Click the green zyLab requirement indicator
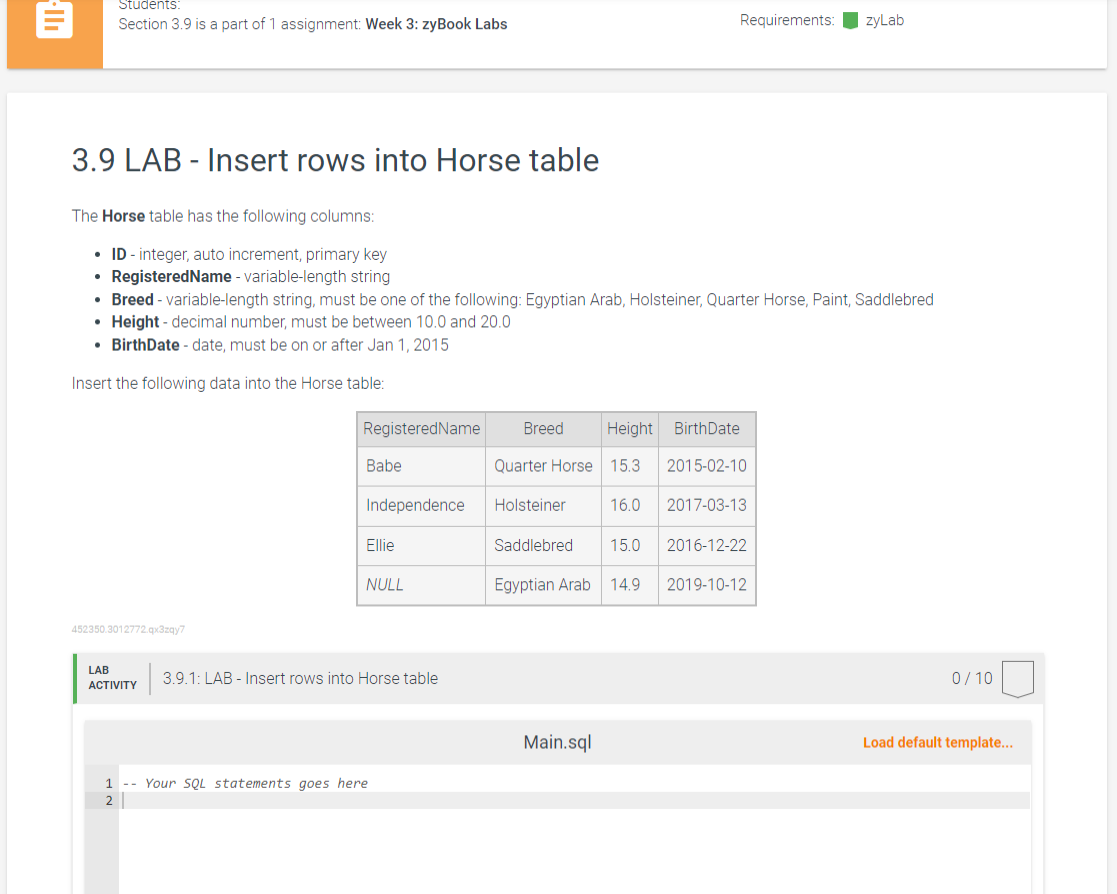 pyautogui.click(x=847, y=19)
